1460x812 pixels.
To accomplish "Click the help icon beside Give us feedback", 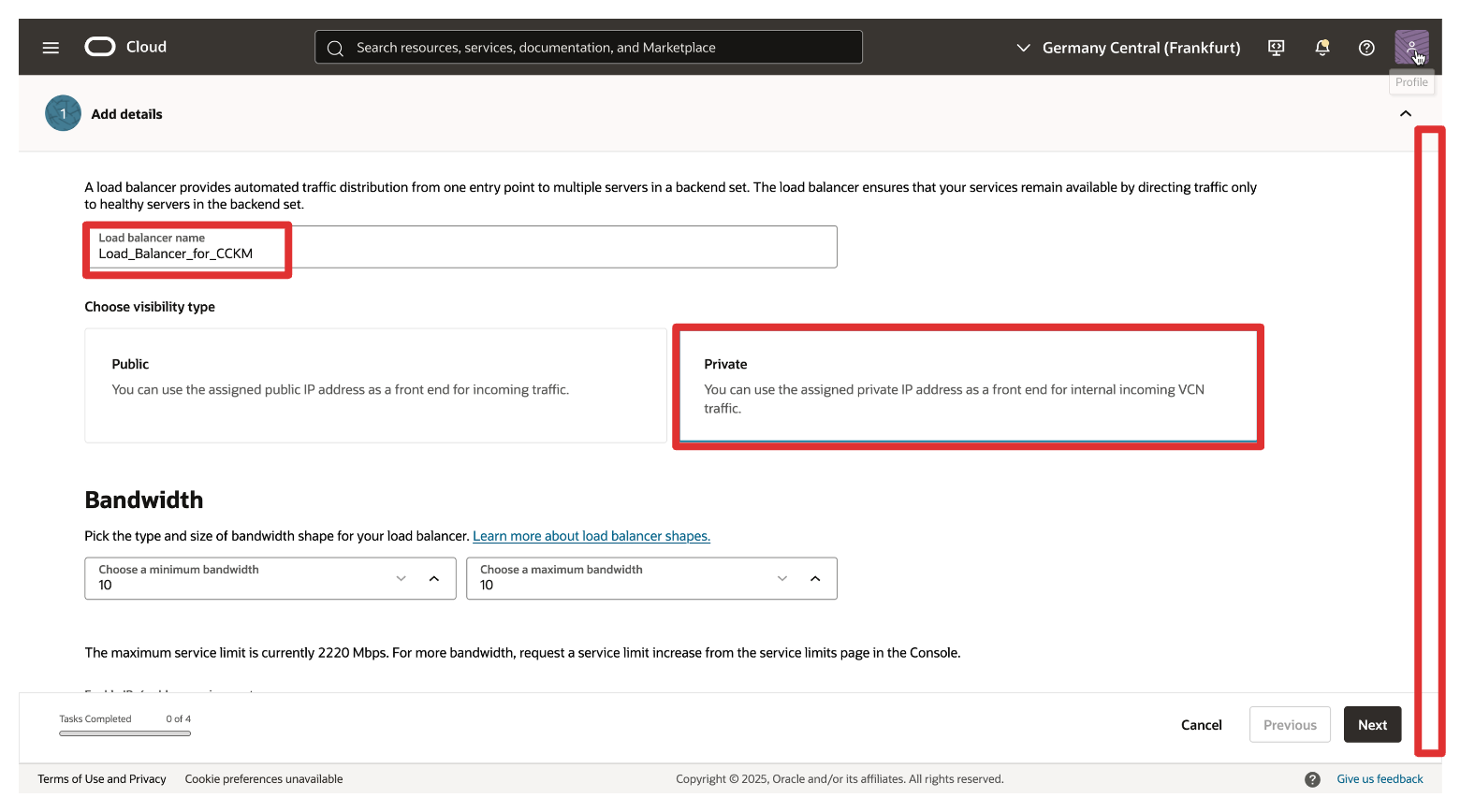I will click(x=1312, y=779).
